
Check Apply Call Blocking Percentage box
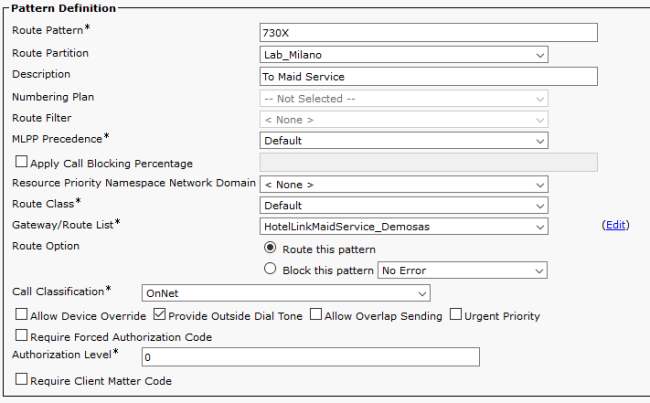pyautogui.click(x=21, y=163)
